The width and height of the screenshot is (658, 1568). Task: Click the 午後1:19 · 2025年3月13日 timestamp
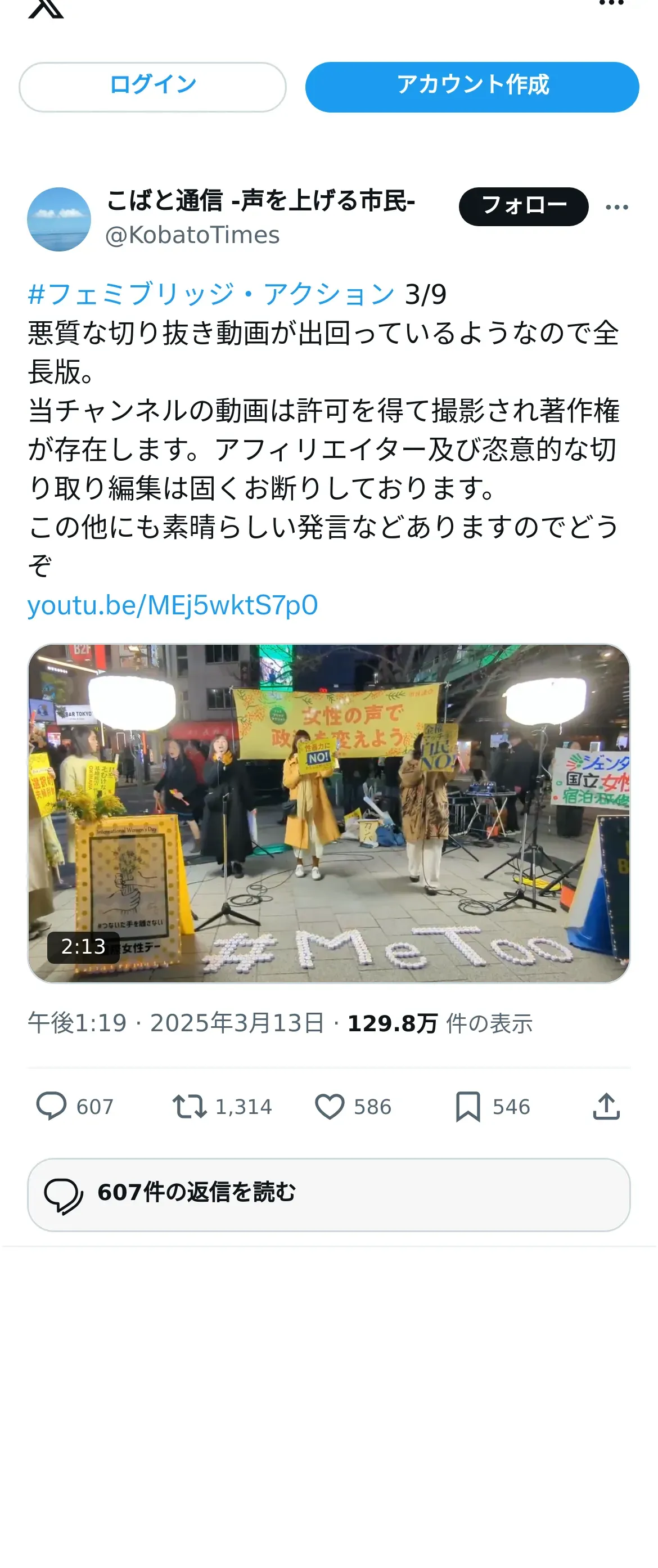point(177,1023)
